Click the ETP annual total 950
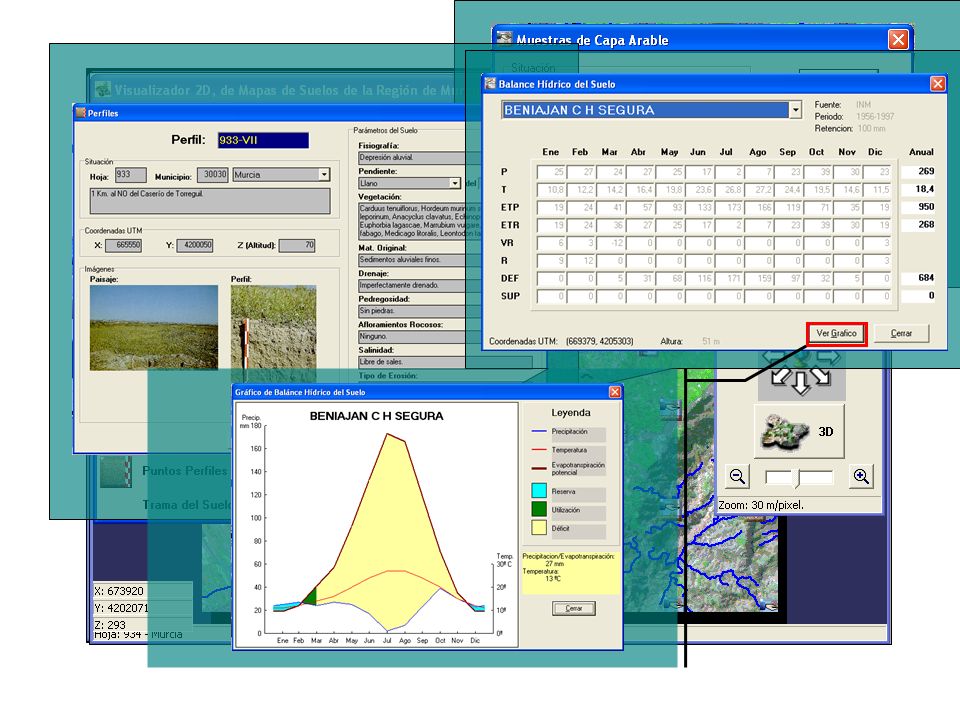Image resolution: width=960 pixels, height=720 pixels. pos(918,207)
